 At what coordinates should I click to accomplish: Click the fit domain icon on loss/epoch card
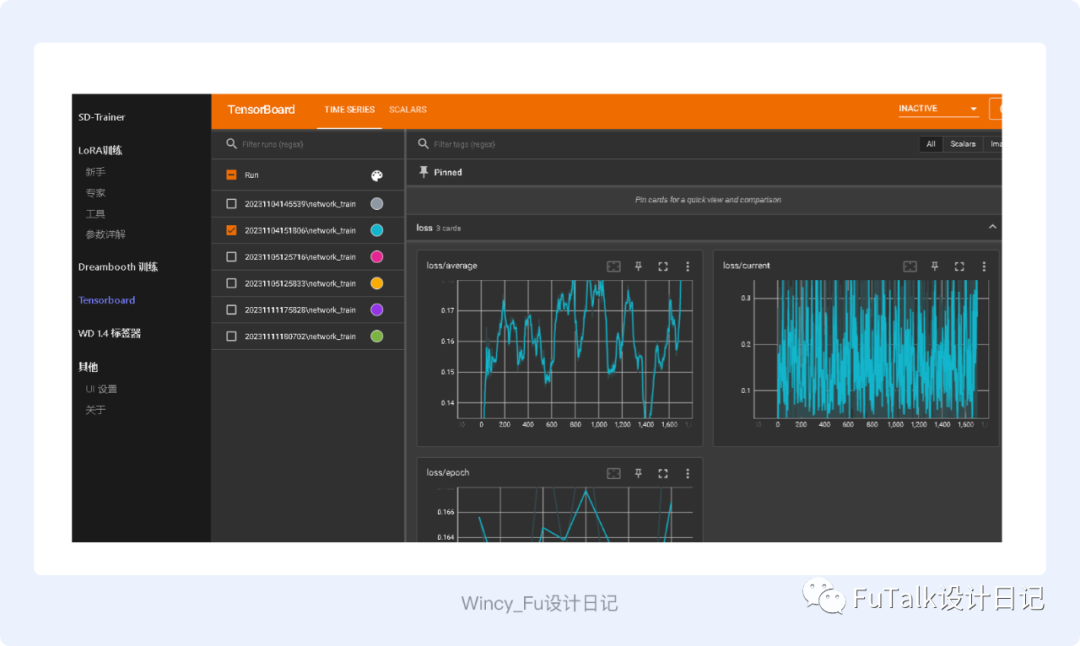pos(613,474)
